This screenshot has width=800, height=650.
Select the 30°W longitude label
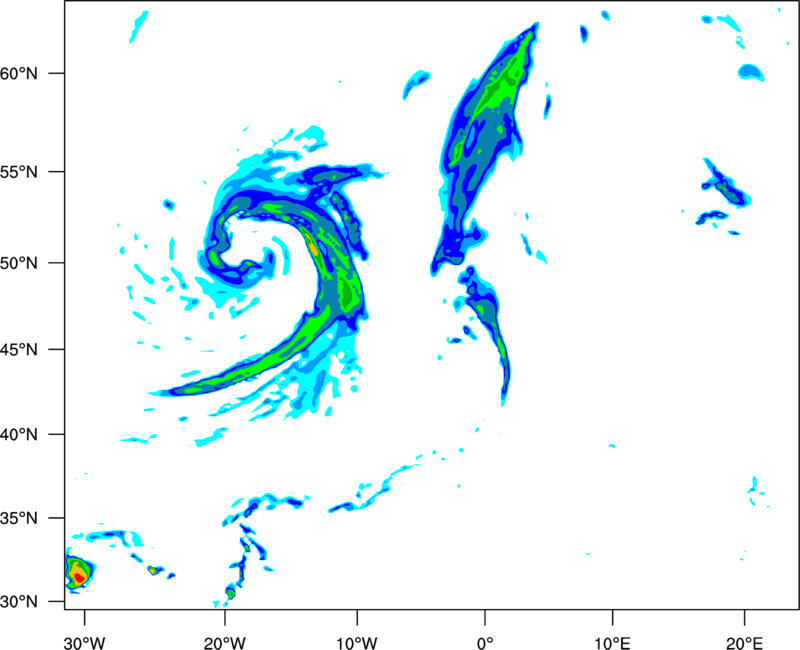click(84, 643)
